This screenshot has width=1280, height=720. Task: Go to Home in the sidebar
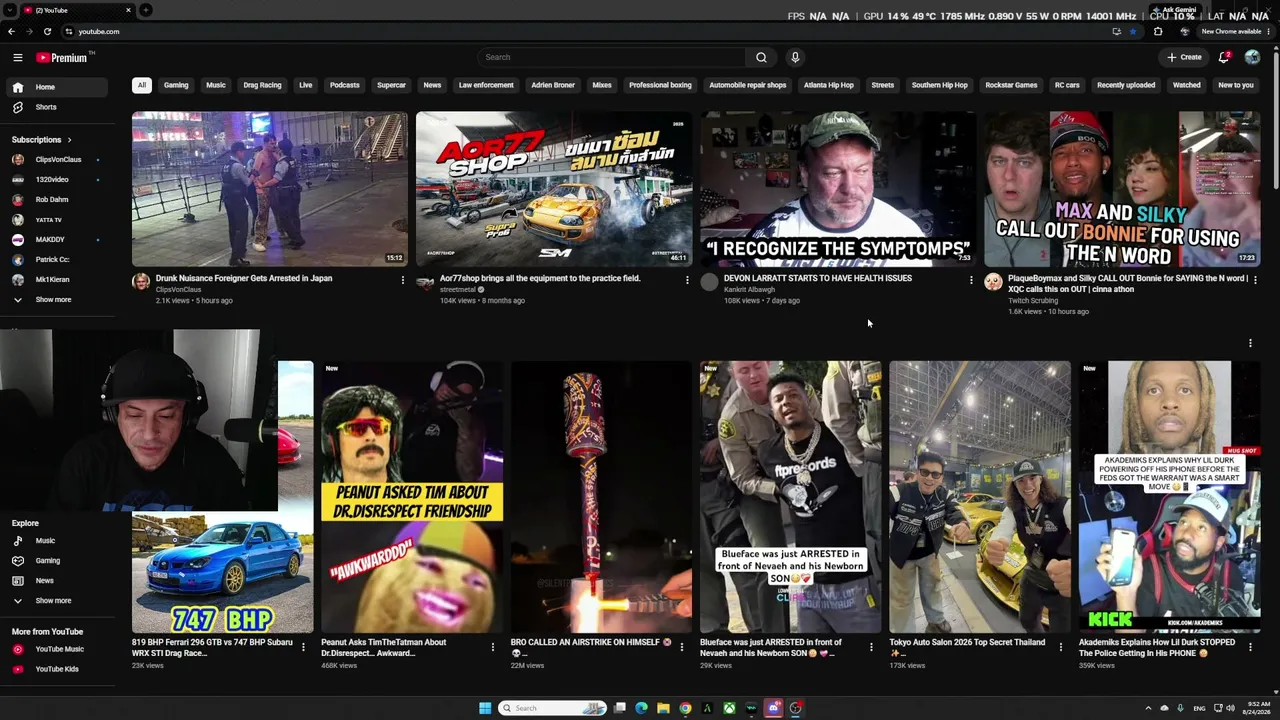pos(57,87)
